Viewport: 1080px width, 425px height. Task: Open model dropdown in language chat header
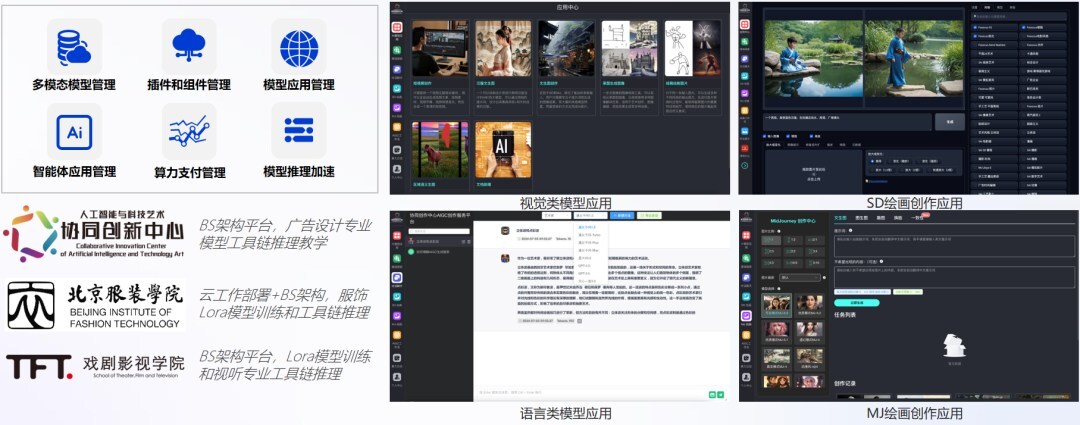click(590, 215)
